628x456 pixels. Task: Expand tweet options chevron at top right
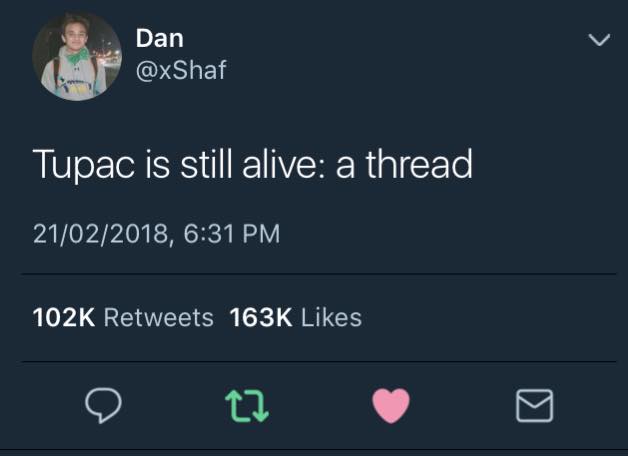point(599,40)
